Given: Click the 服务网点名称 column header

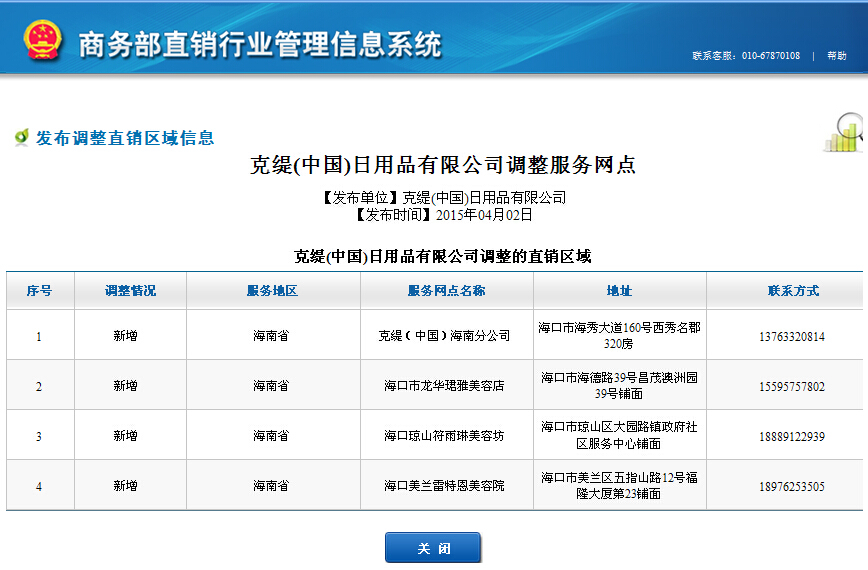Looking at the screenshot, I should click(446, 291).
